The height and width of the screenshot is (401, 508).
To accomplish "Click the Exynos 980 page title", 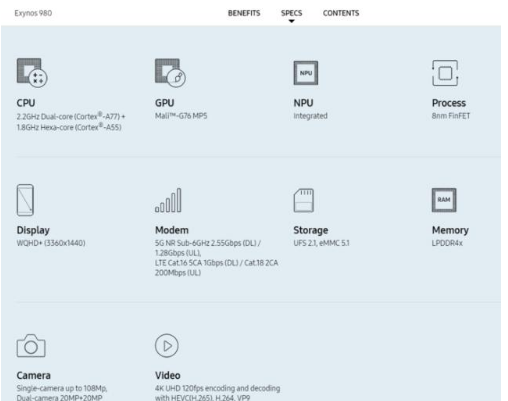I will [33, 13].
